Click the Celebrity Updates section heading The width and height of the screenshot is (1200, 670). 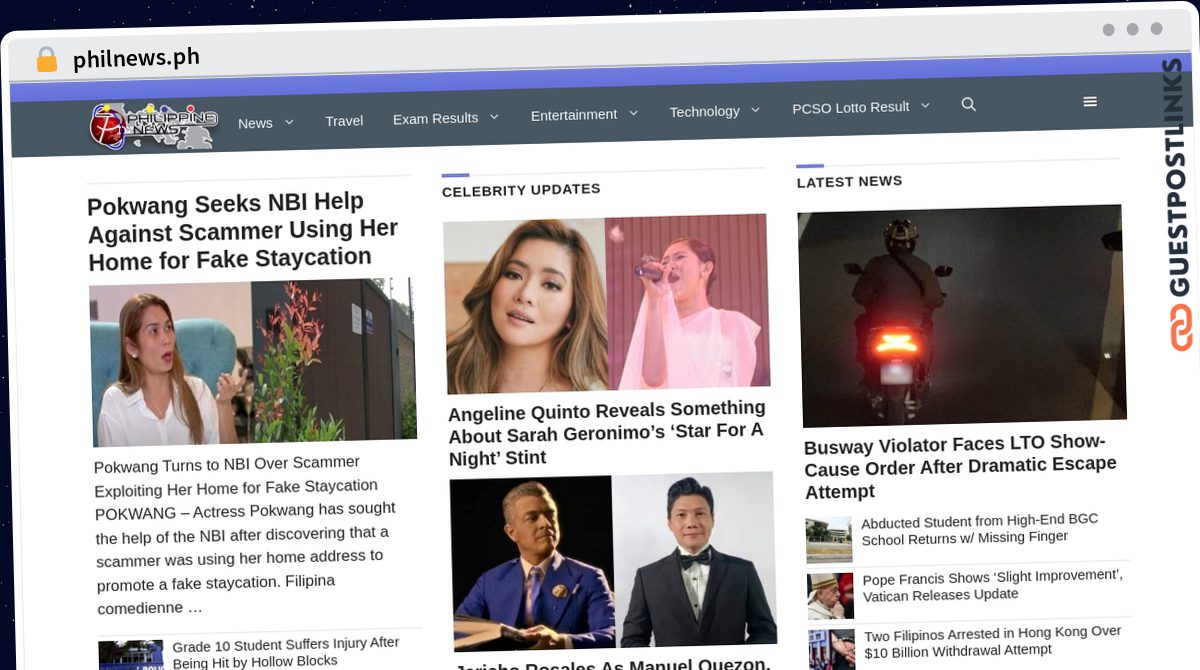click(x=521, y=189)
